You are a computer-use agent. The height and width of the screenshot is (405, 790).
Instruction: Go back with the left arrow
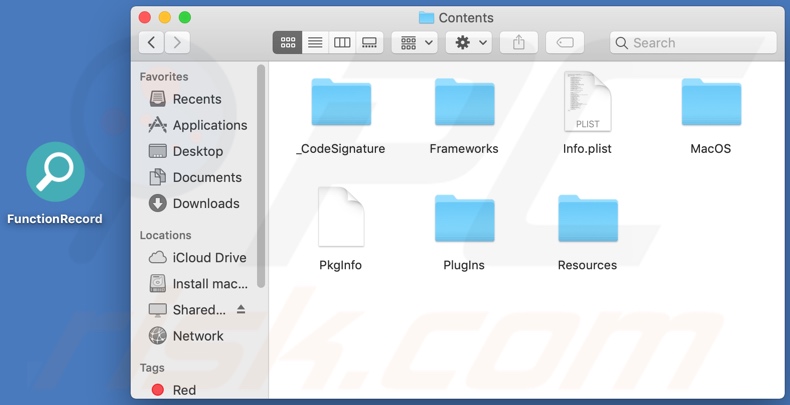click(151, 43)
